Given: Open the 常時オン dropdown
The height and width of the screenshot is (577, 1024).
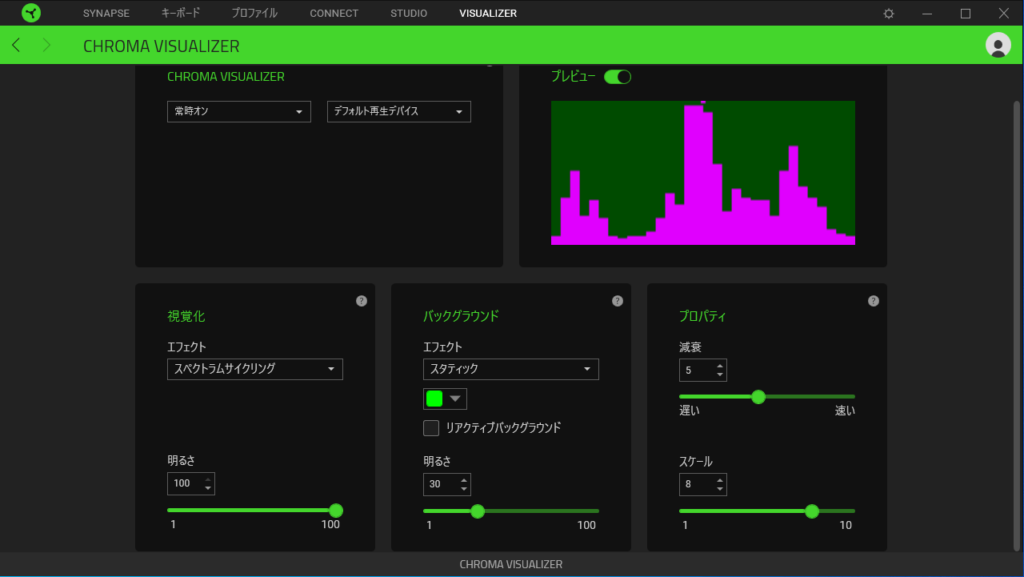Looking at the screenshot, I should 239,112.
